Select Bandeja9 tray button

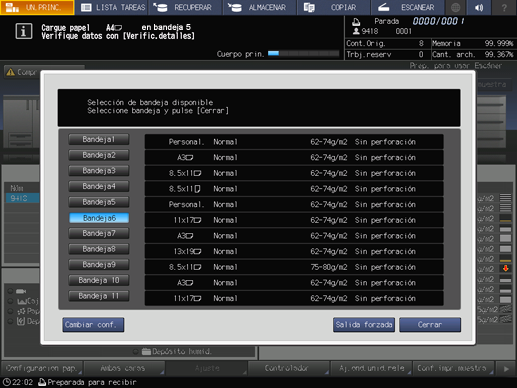pyautogui.click(x=99, y=265)
